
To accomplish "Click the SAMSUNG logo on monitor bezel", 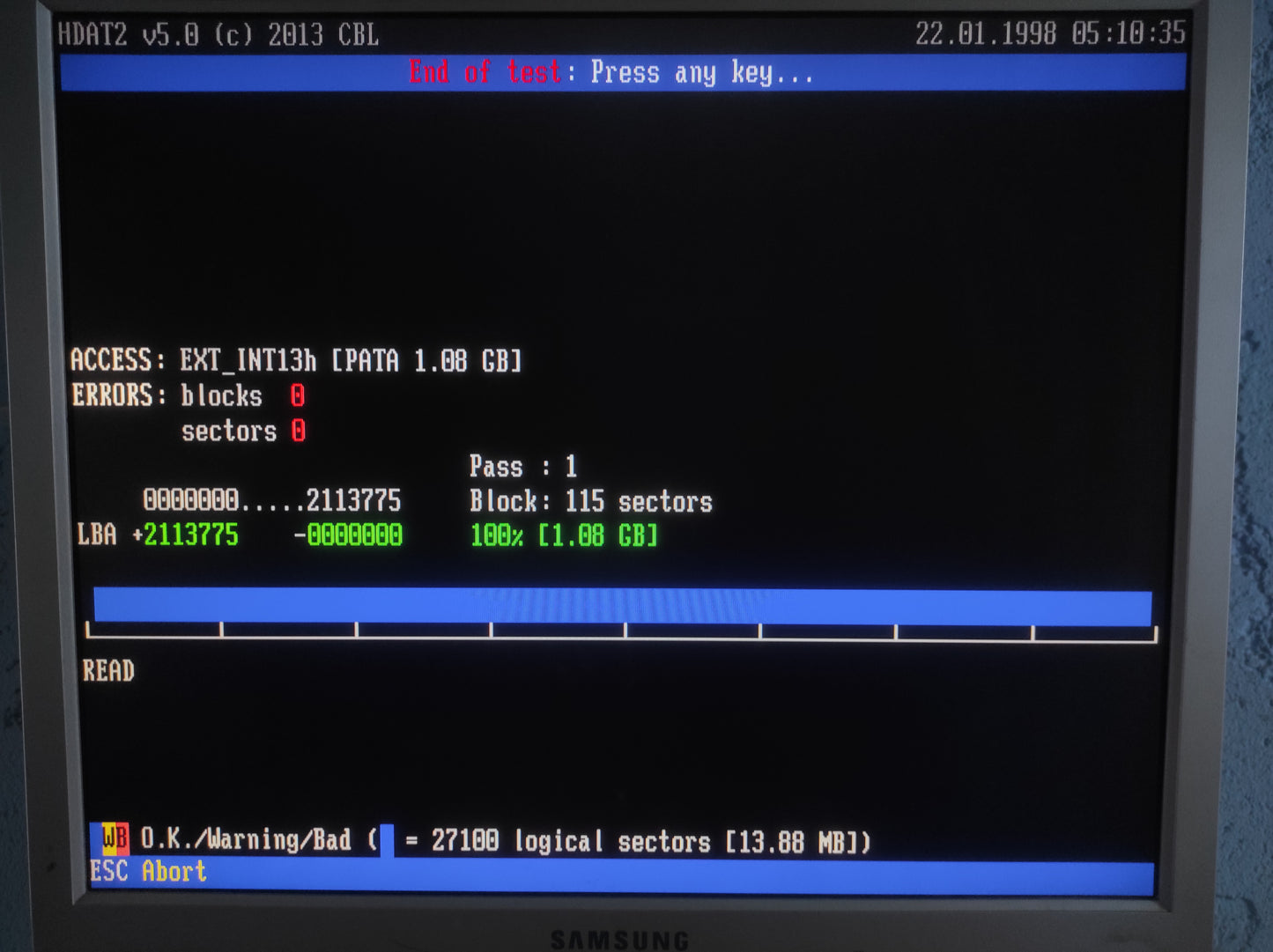I will [619, 940].
